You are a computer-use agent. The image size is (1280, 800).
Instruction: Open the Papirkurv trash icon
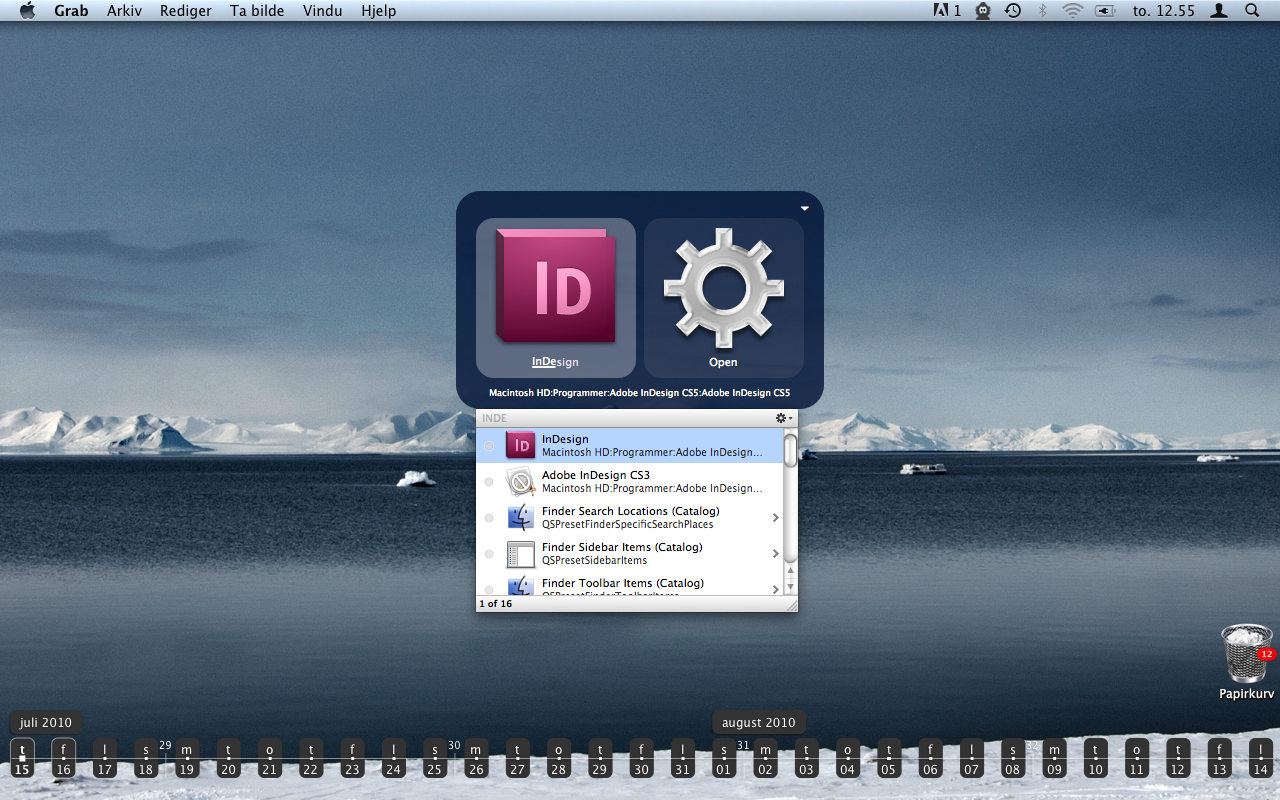pyautogui.click(x=1246, y=654)
